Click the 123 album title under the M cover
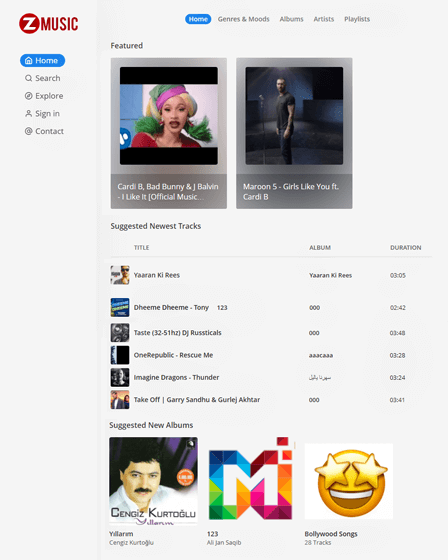Screen dimensions: 448x560 click(x=212, y=534)
